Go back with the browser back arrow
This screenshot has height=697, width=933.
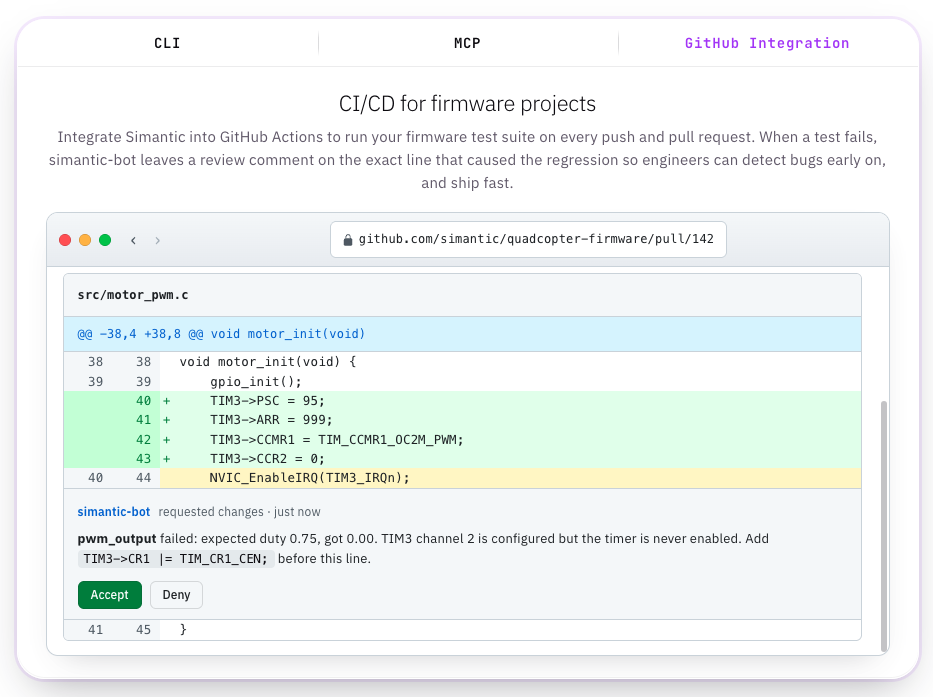(133, 240)
